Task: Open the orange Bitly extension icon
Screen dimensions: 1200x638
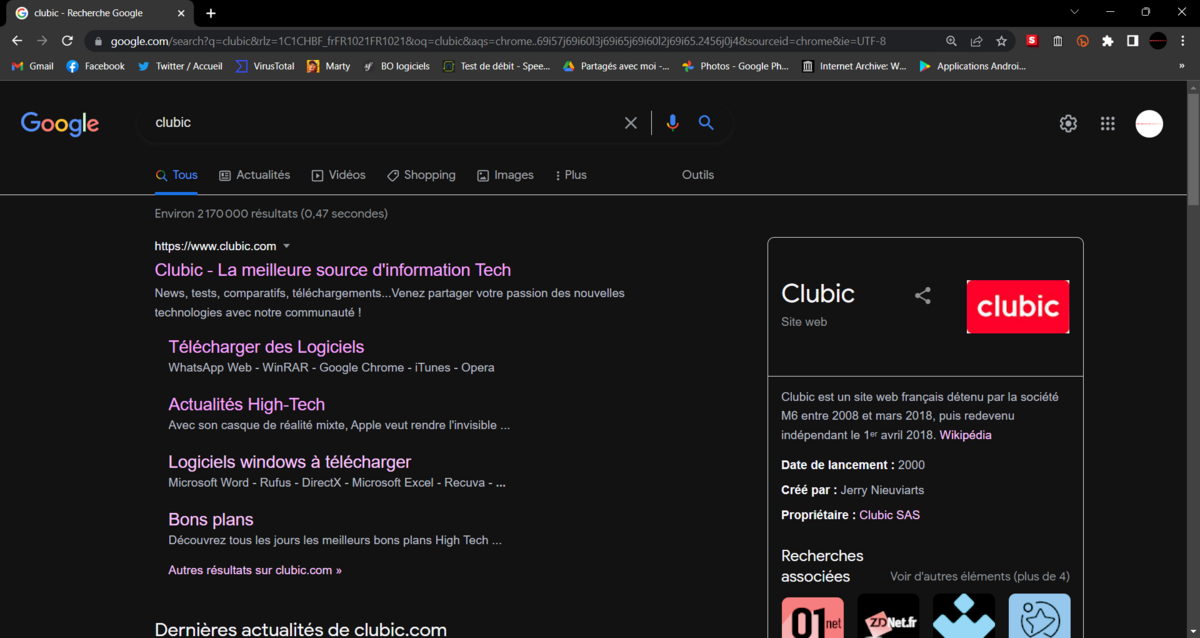Action: coord(1083,41)
